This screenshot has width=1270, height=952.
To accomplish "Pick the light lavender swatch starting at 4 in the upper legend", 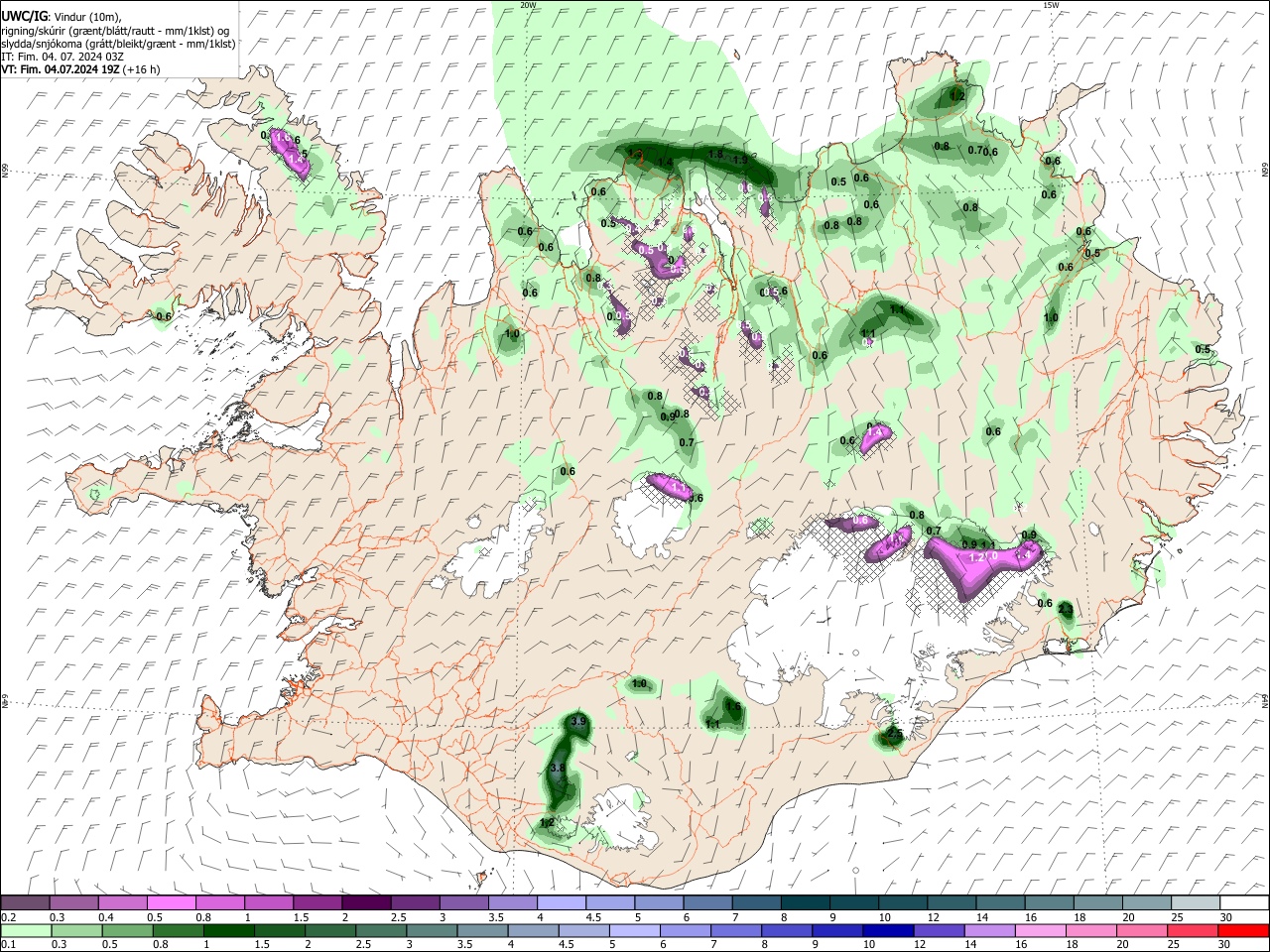I will [x=561, y=903].
